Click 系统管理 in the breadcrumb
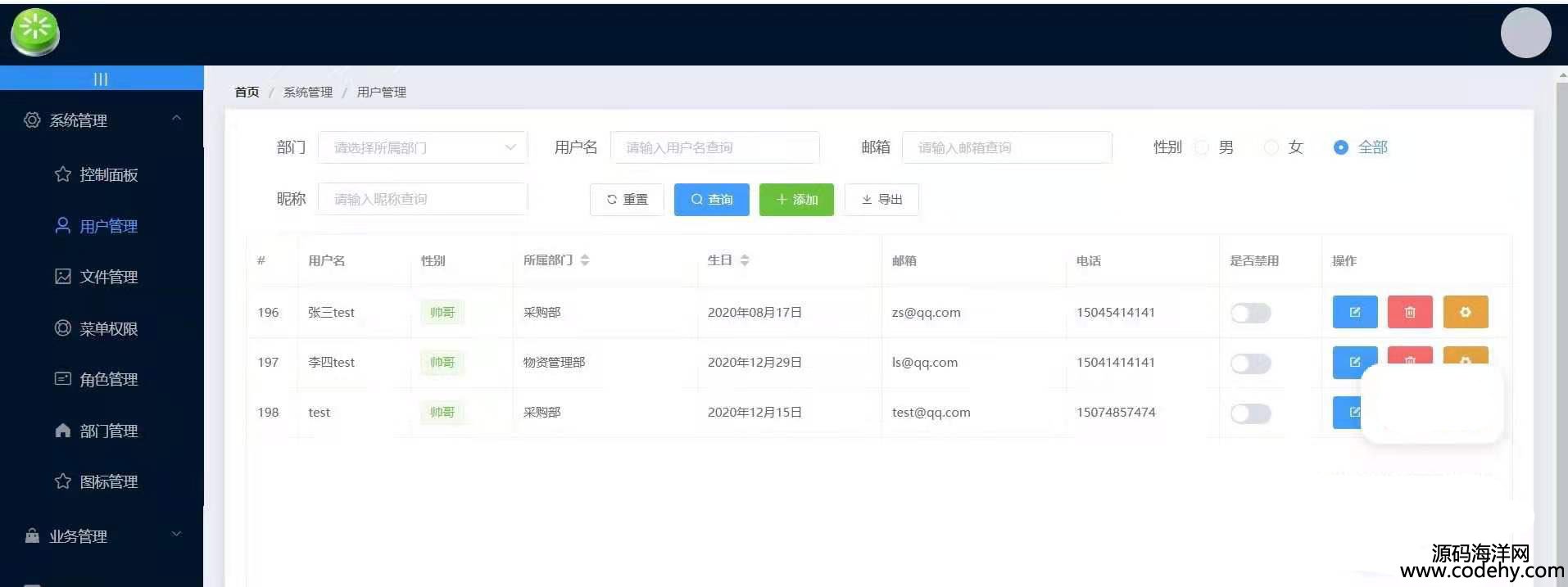The height and width of the screenshot is (587, 1568). [308, 92]
